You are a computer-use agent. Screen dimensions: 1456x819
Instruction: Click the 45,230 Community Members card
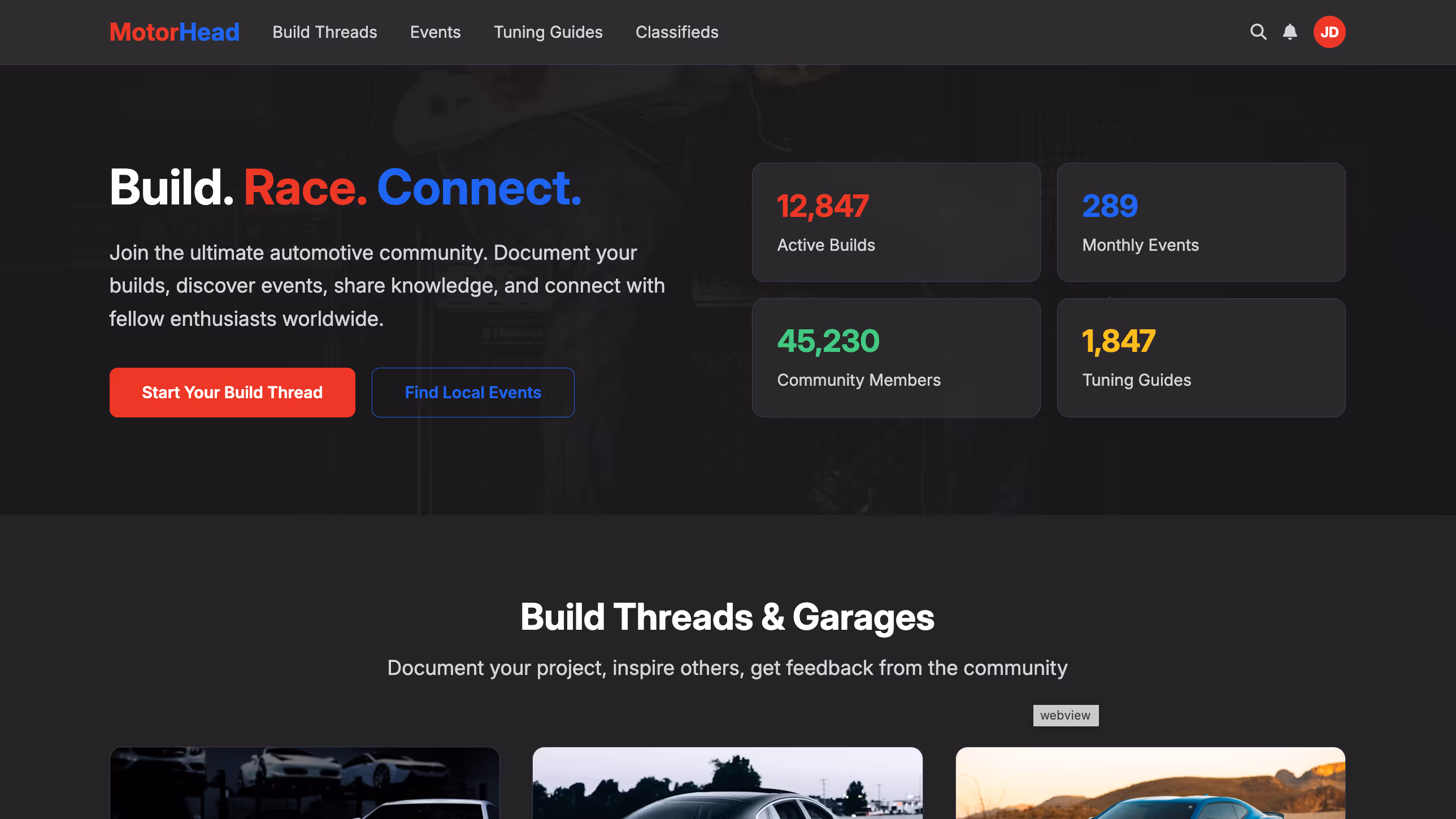point(896,357)
